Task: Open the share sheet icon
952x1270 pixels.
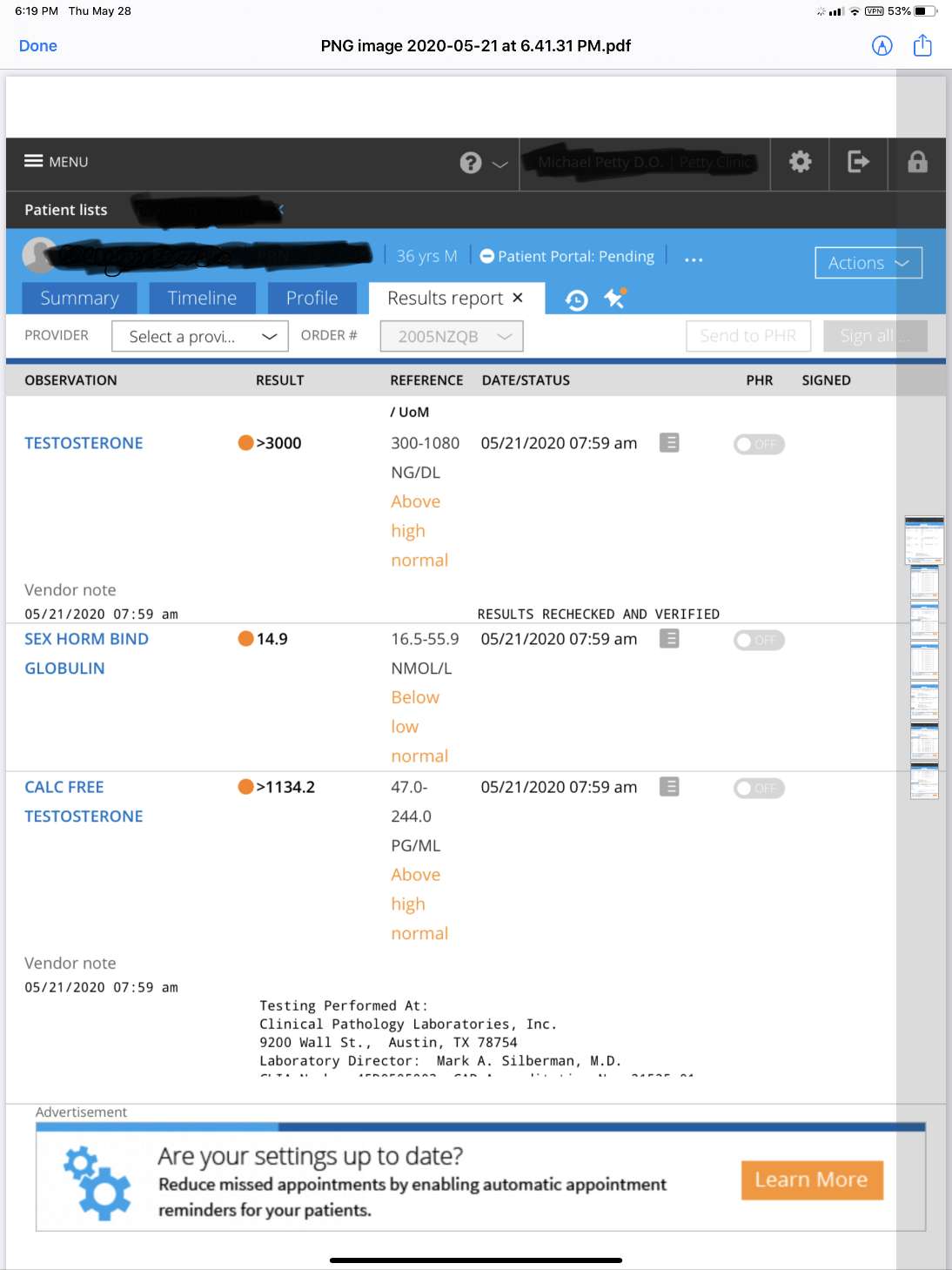Action: click(x=922, y=46)
